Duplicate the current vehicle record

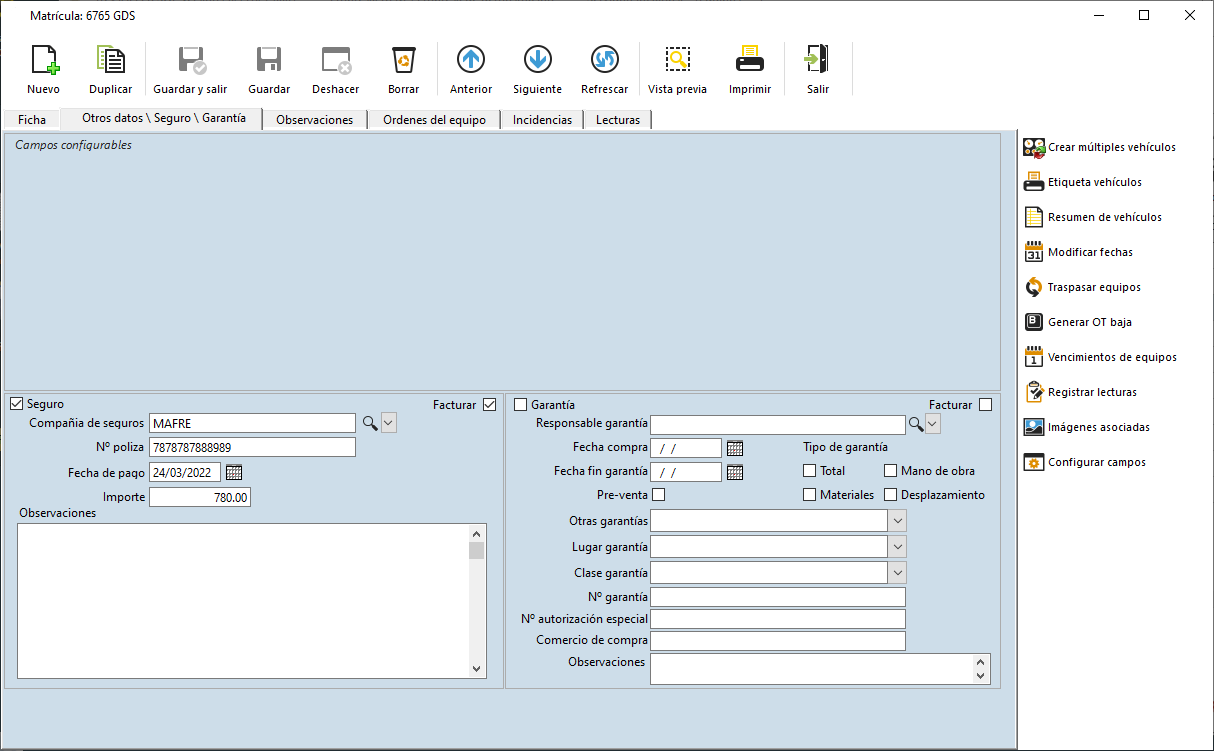coord(110,69)
